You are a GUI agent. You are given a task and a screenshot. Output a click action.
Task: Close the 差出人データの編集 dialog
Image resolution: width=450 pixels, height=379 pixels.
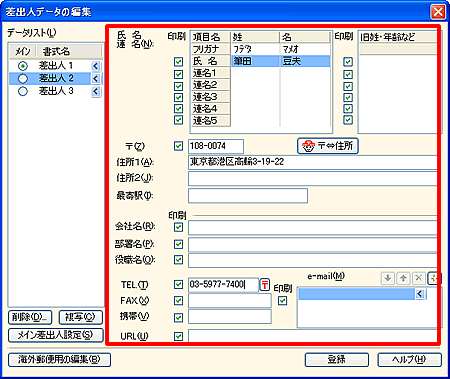(438, 12)
